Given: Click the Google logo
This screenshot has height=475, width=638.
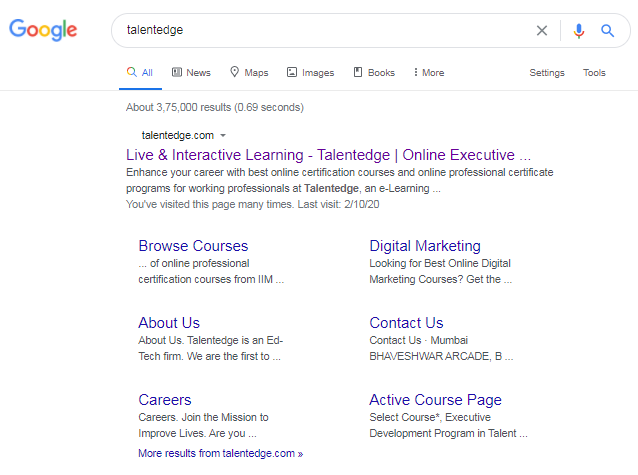Looking at the screenshot, I should [x=43, y=30].
